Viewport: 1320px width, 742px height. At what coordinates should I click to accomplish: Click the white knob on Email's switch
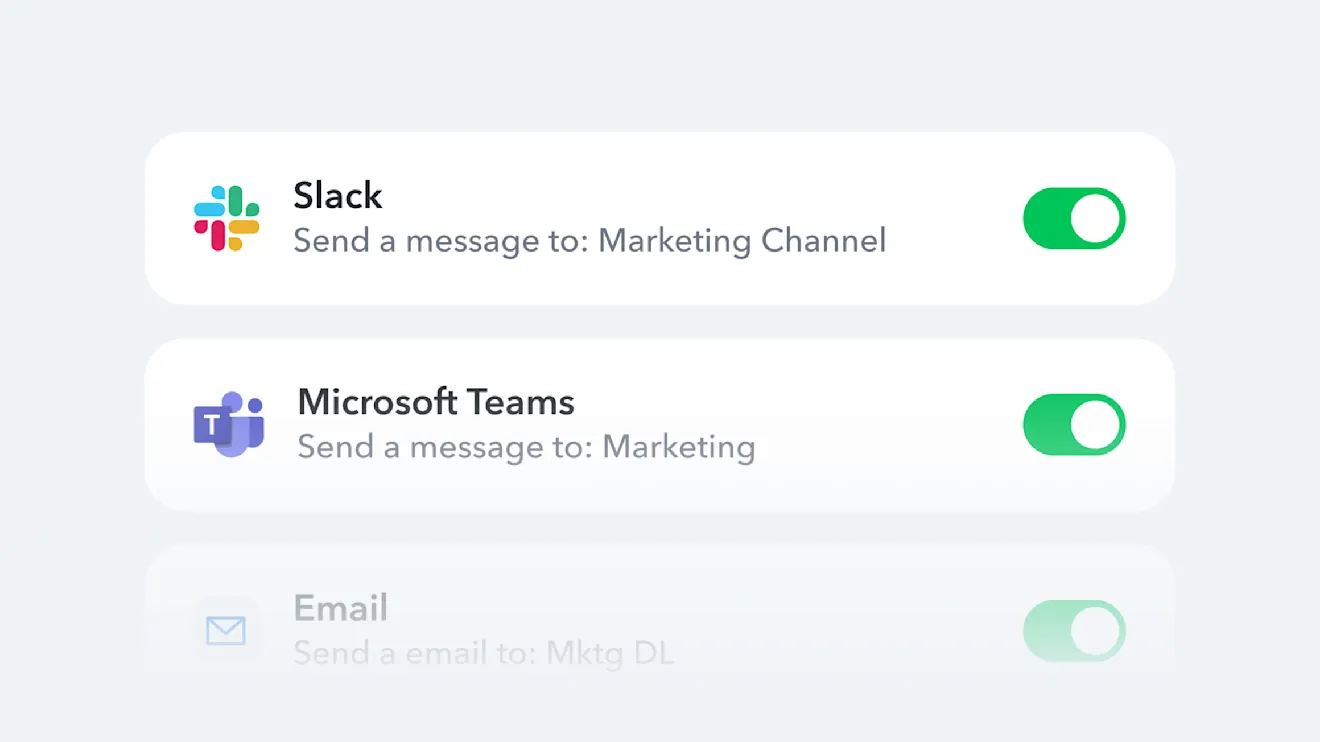(1096, 630)
